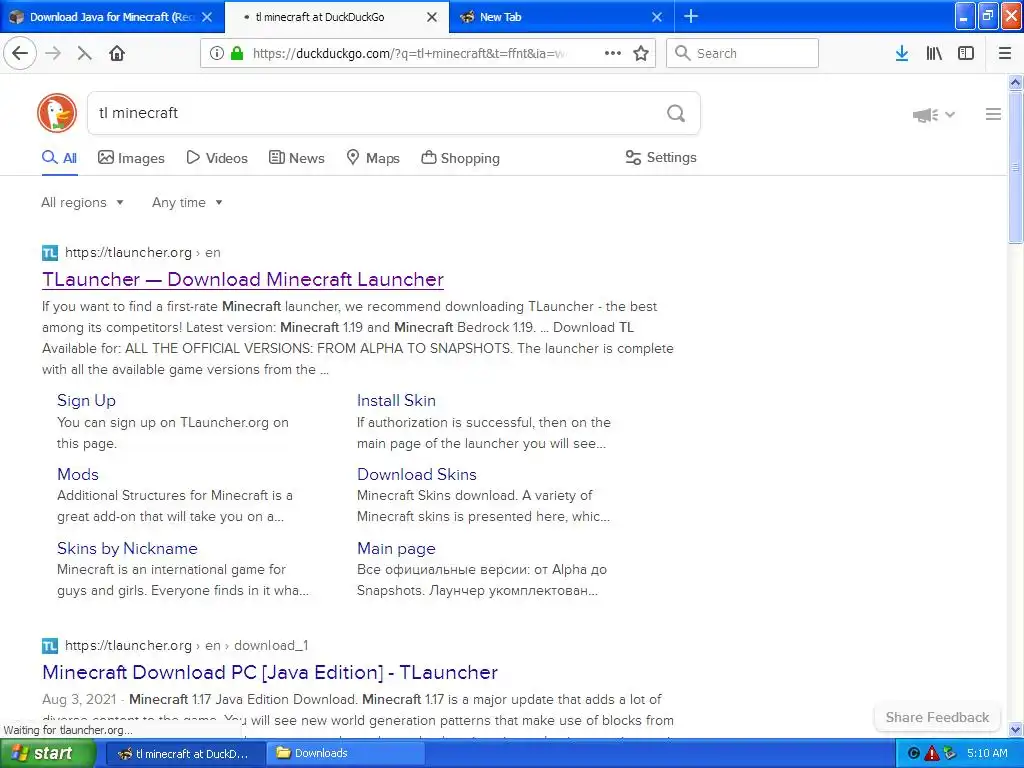The image size is (1024, 768).
Task: Click the black circular system tray icon
Action: pos(914,753)
